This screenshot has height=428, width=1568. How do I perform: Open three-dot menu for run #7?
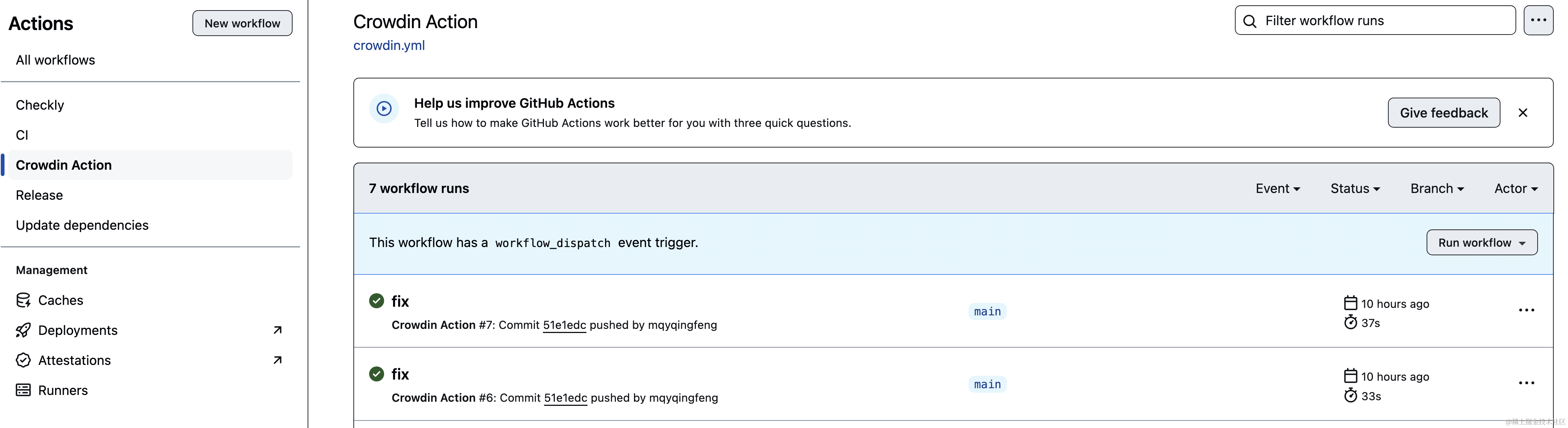1526,310
